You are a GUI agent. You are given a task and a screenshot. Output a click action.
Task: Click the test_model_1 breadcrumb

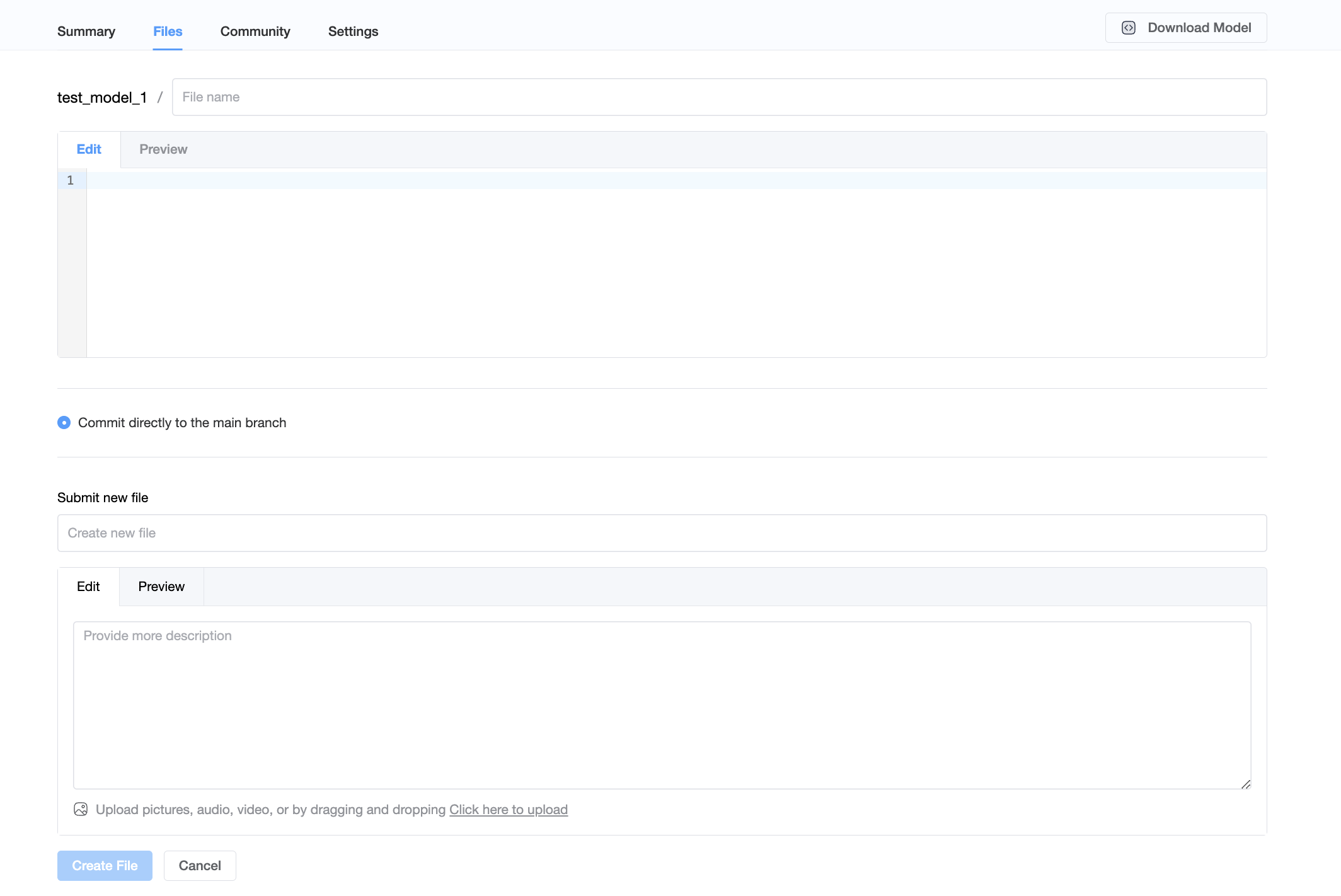click(x=102, y=98)
